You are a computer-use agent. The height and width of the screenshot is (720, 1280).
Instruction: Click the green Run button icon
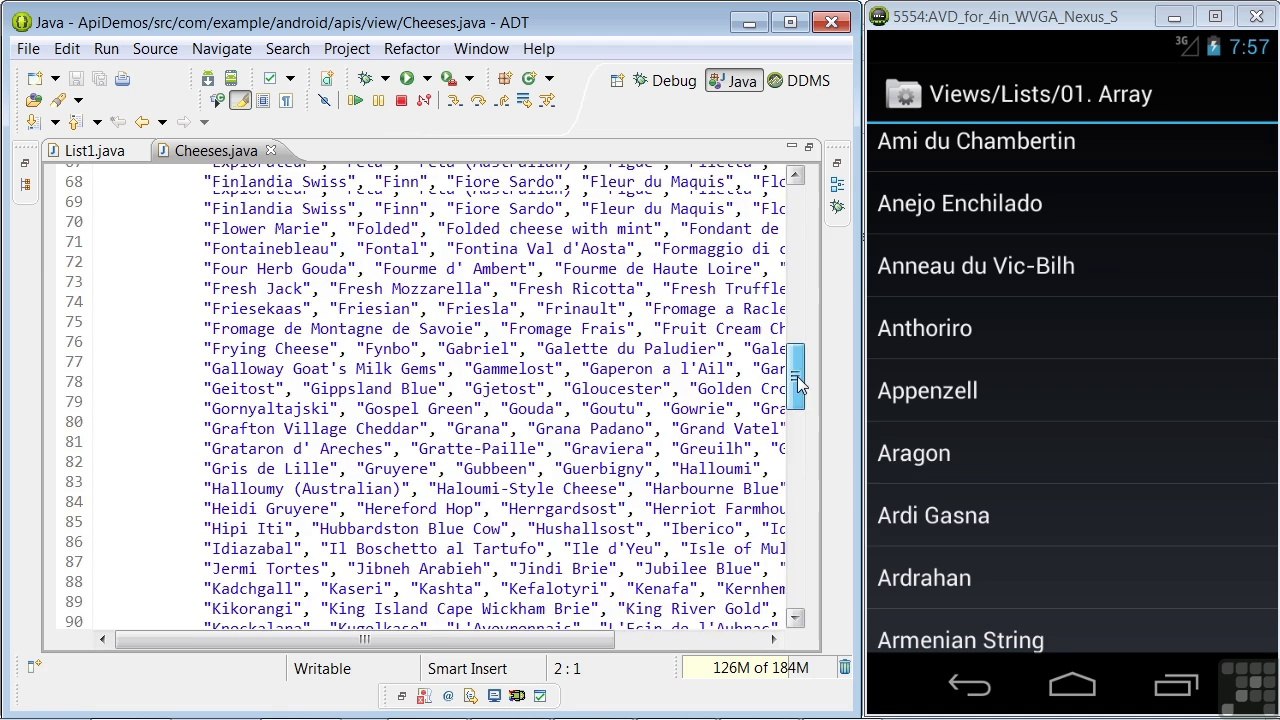pos(407,78)
